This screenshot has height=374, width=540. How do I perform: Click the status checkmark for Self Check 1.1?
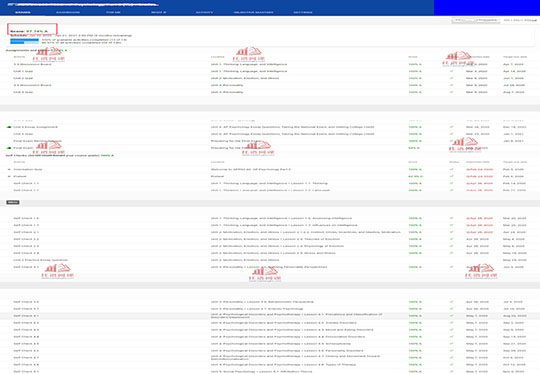(x=451, y=183)
